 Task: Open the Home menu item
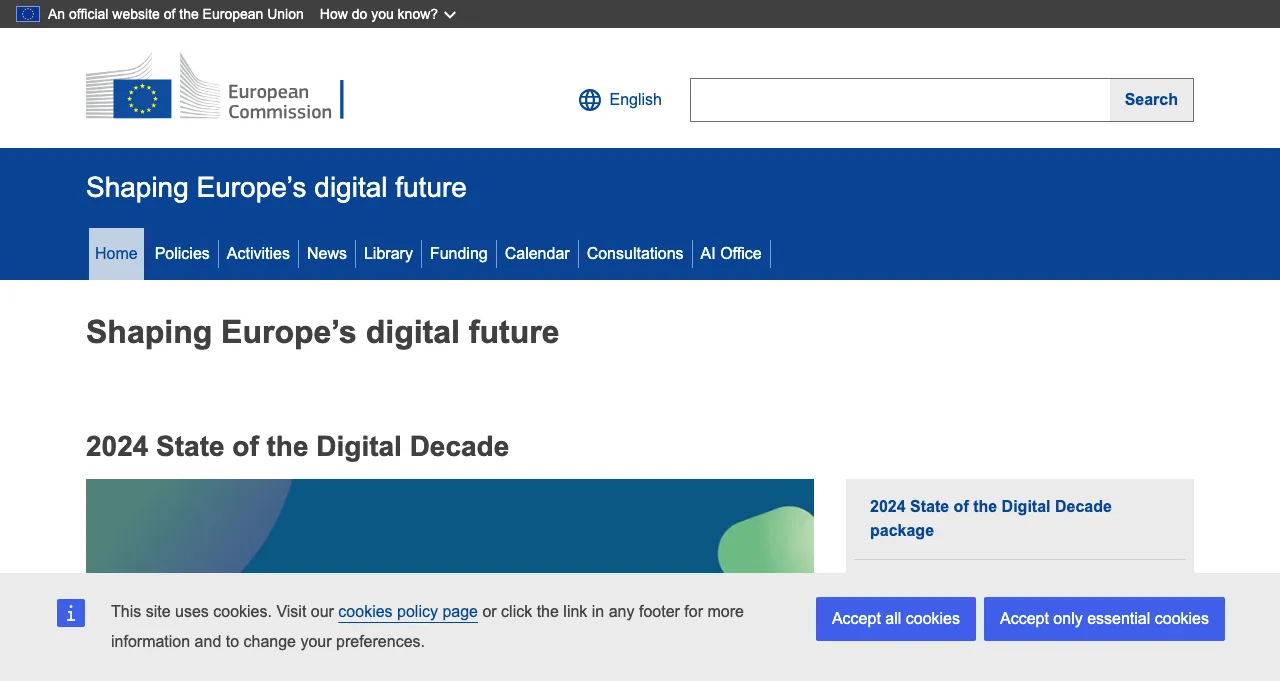116,254
